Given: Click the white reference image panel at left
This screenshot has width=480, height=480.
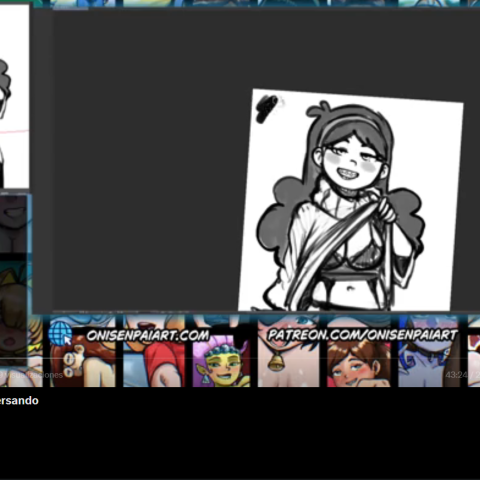Looking at the screenshot, I should 14,97.
